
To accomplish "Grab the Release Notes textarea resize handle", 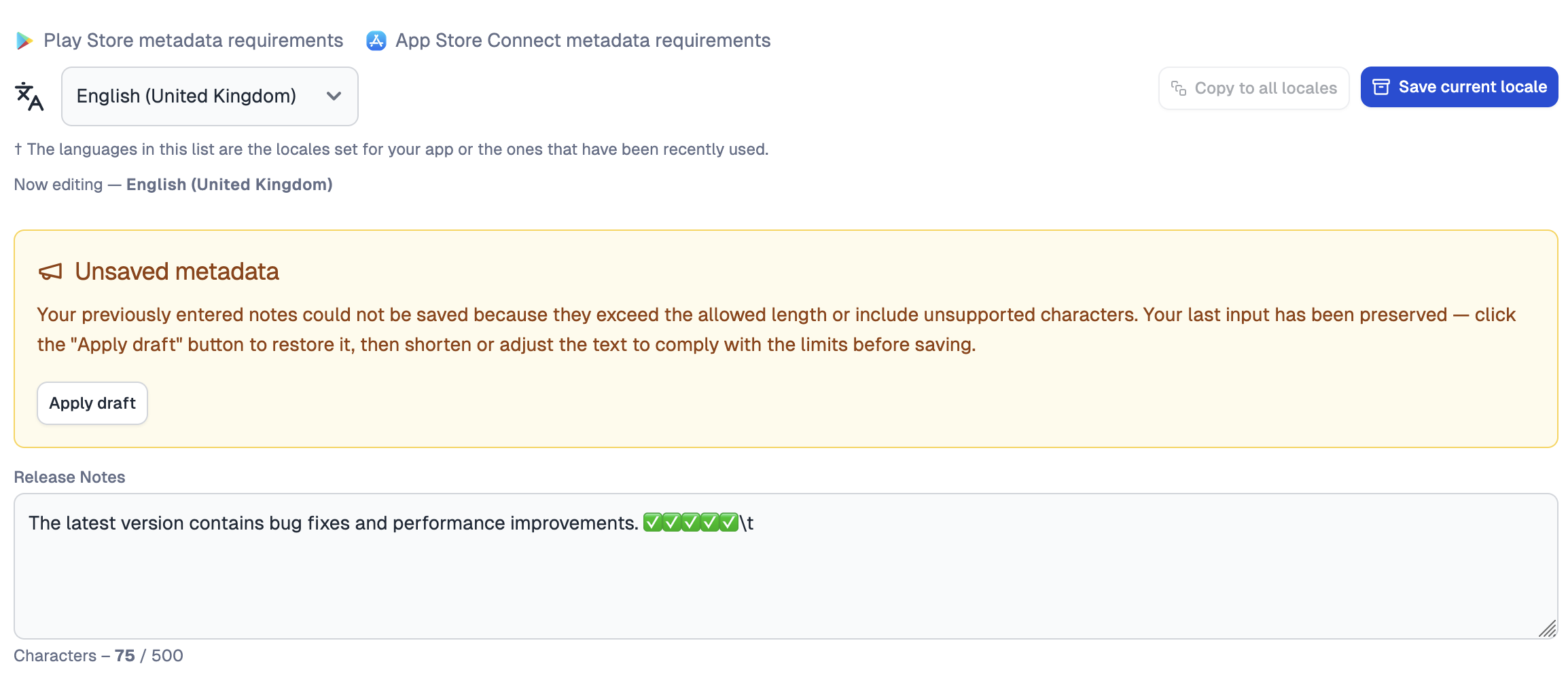I will point(1547,629).
